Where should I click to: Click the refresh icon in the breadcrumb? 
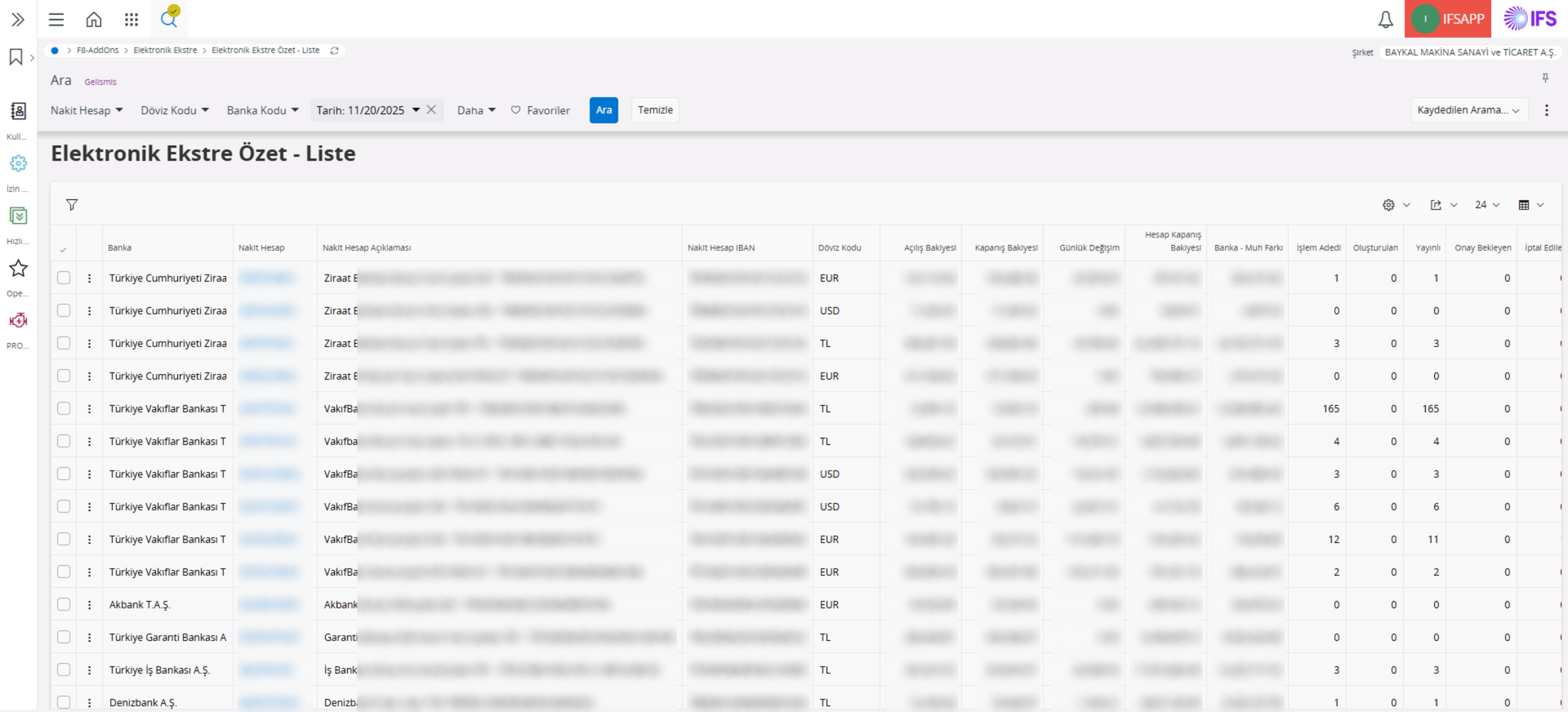point(334,51)
